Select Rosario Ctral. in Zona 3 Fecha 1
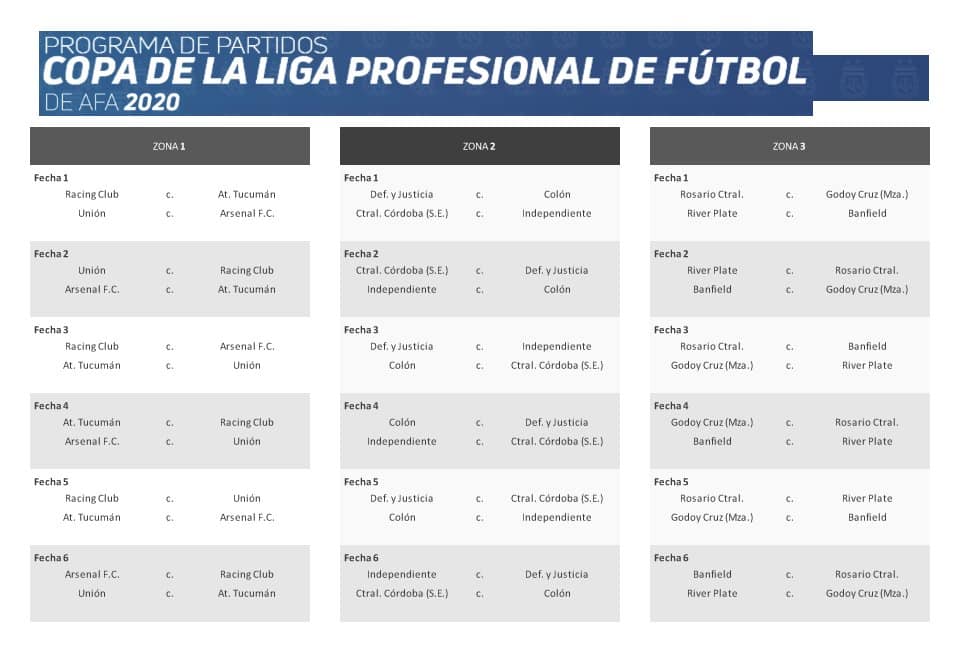 tap(712, 195)
